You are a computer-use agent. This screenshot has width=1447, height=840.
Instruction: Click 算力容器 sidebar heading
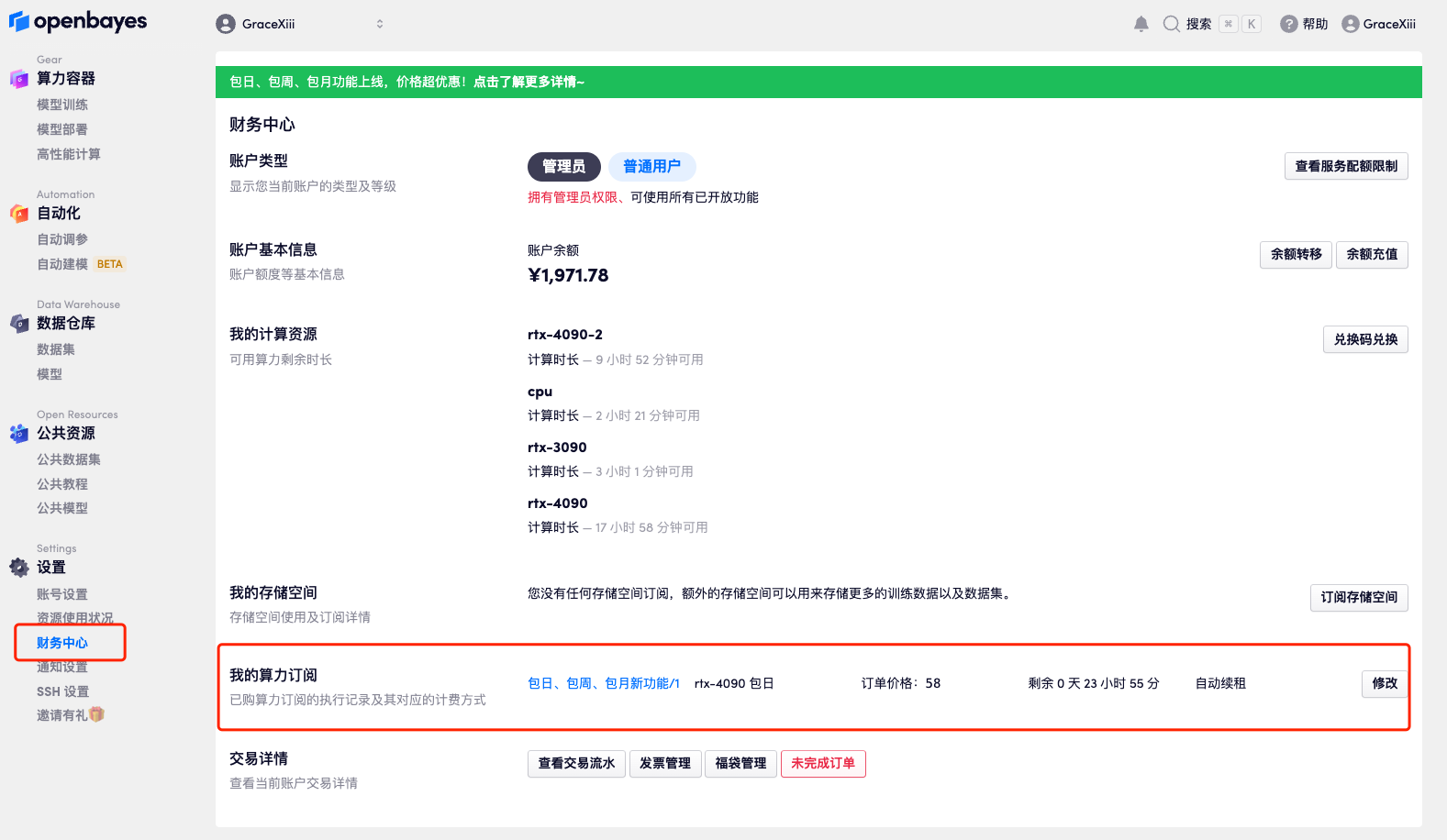(x=66, y=79)
